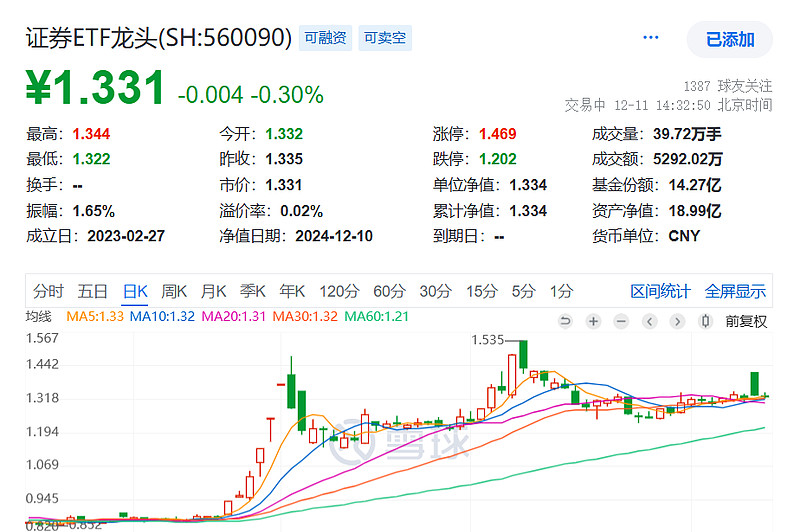The image size is (800, 532).
Task: Click the MA30:1.32 indicator label
Action: (305, 316)
